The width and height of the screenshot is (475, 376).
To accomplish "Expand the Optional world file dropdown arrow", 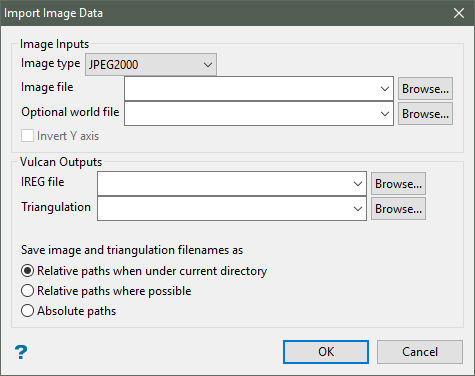I will coord(385,114).
